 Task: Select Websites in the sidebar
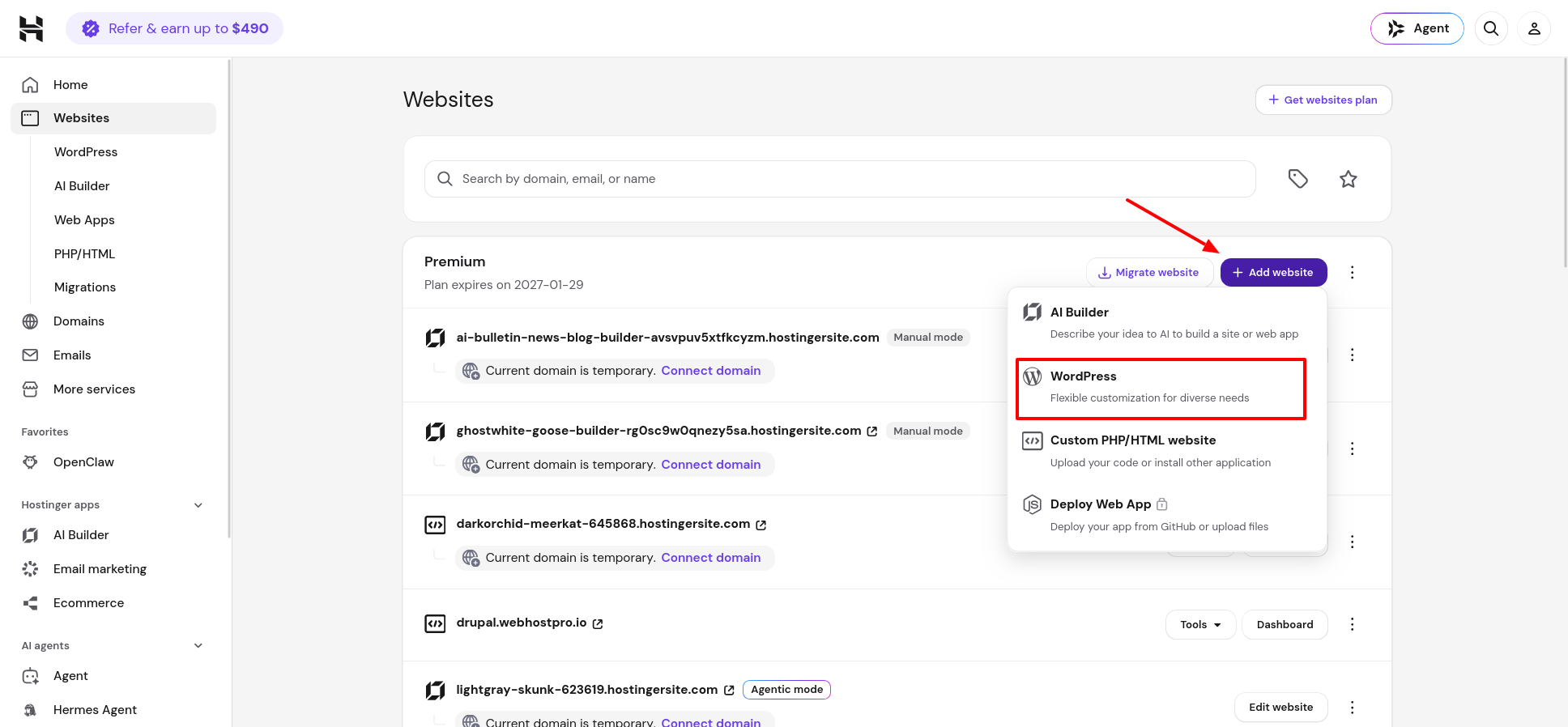[x=113, y=118]
